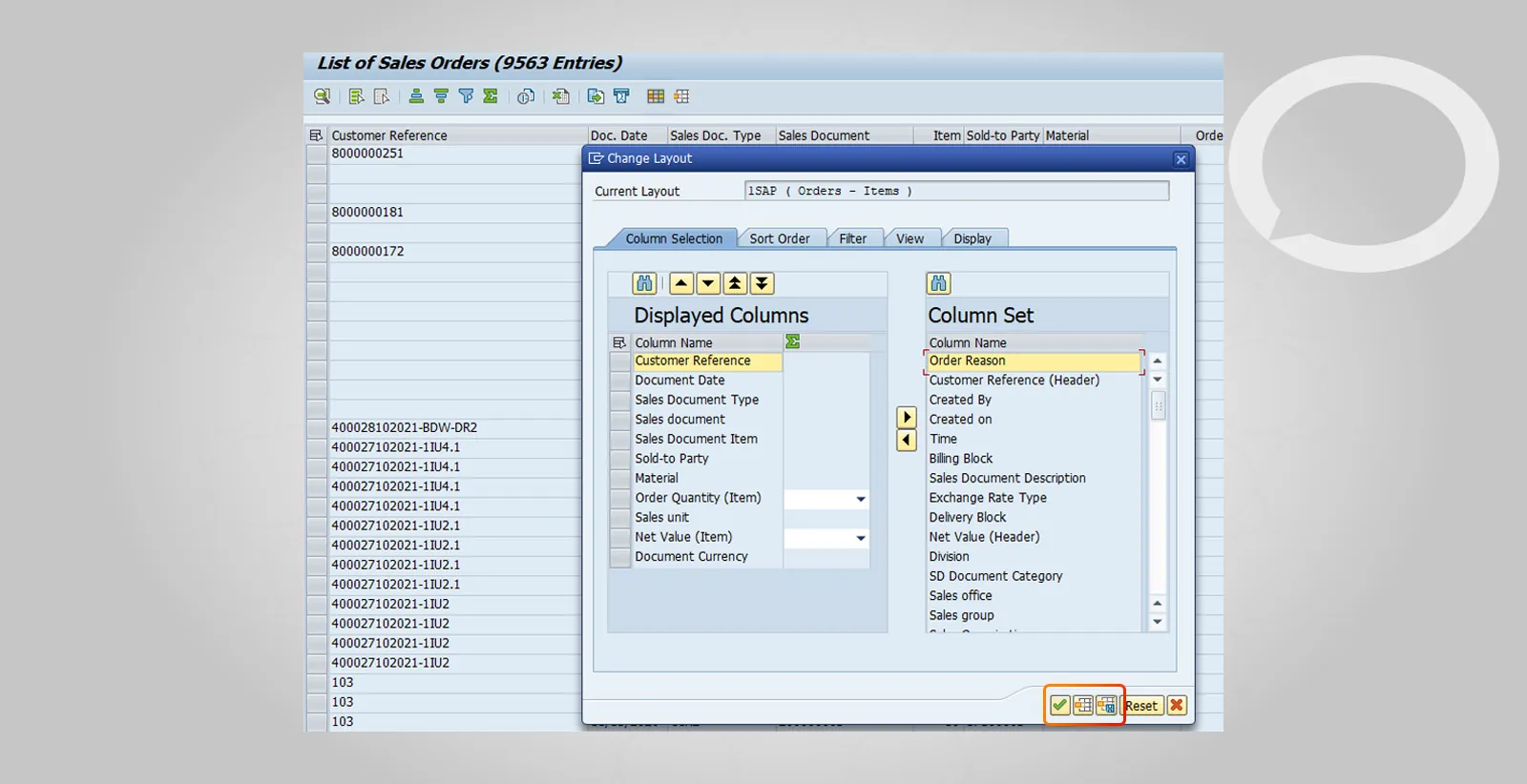Select Order Reason in Column Set

[1034, 361]
